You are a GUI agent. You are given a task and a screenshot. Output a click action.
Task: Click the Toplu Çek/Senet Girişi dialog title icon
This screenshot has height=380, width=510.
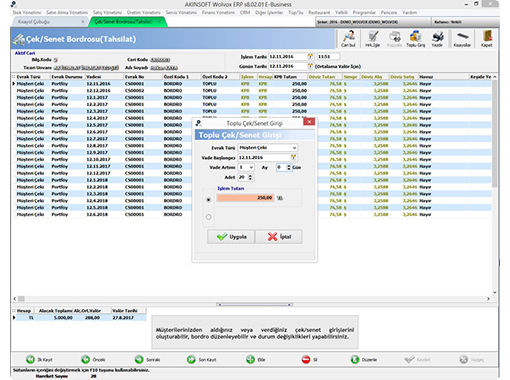(199, 123)
